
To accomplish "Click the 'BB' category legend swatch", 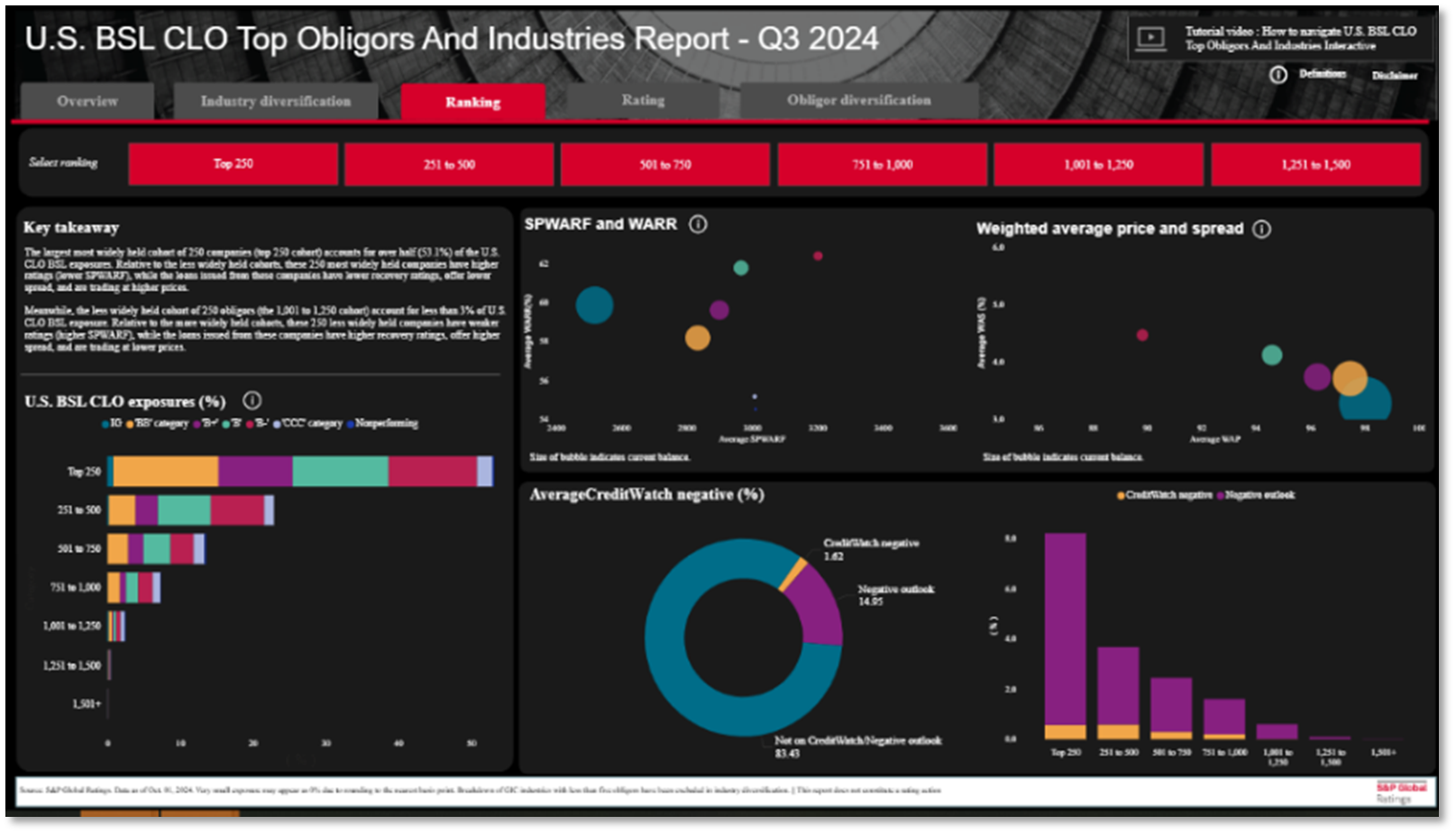I will point(130,424).
